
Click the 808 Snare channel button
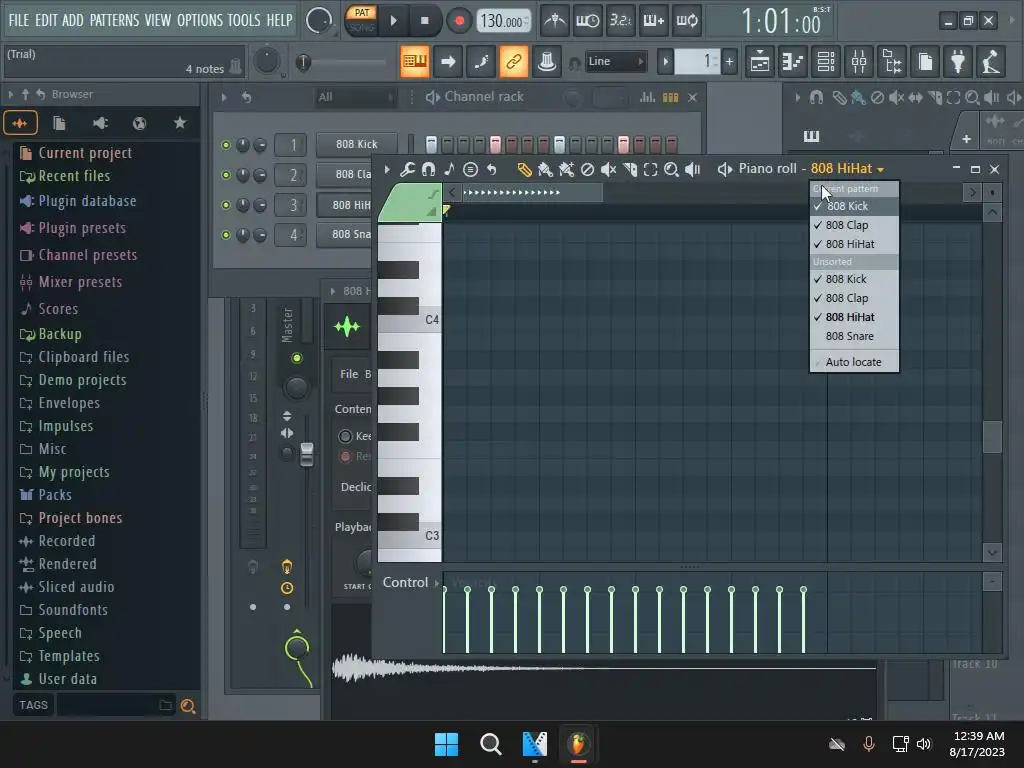tap(345, 234)
